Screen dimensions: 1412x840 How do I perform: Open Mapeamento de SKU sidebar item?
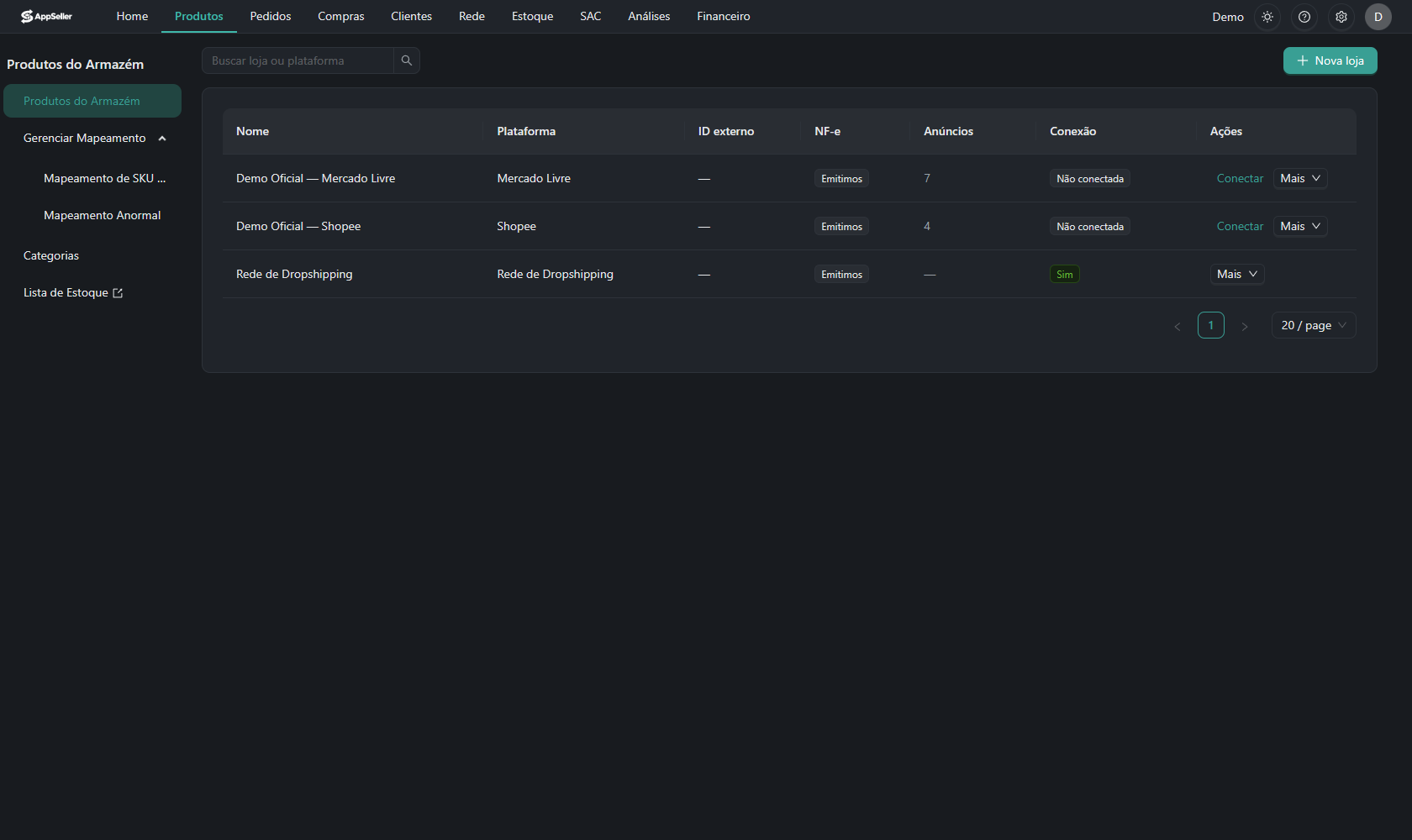[104, 178]
